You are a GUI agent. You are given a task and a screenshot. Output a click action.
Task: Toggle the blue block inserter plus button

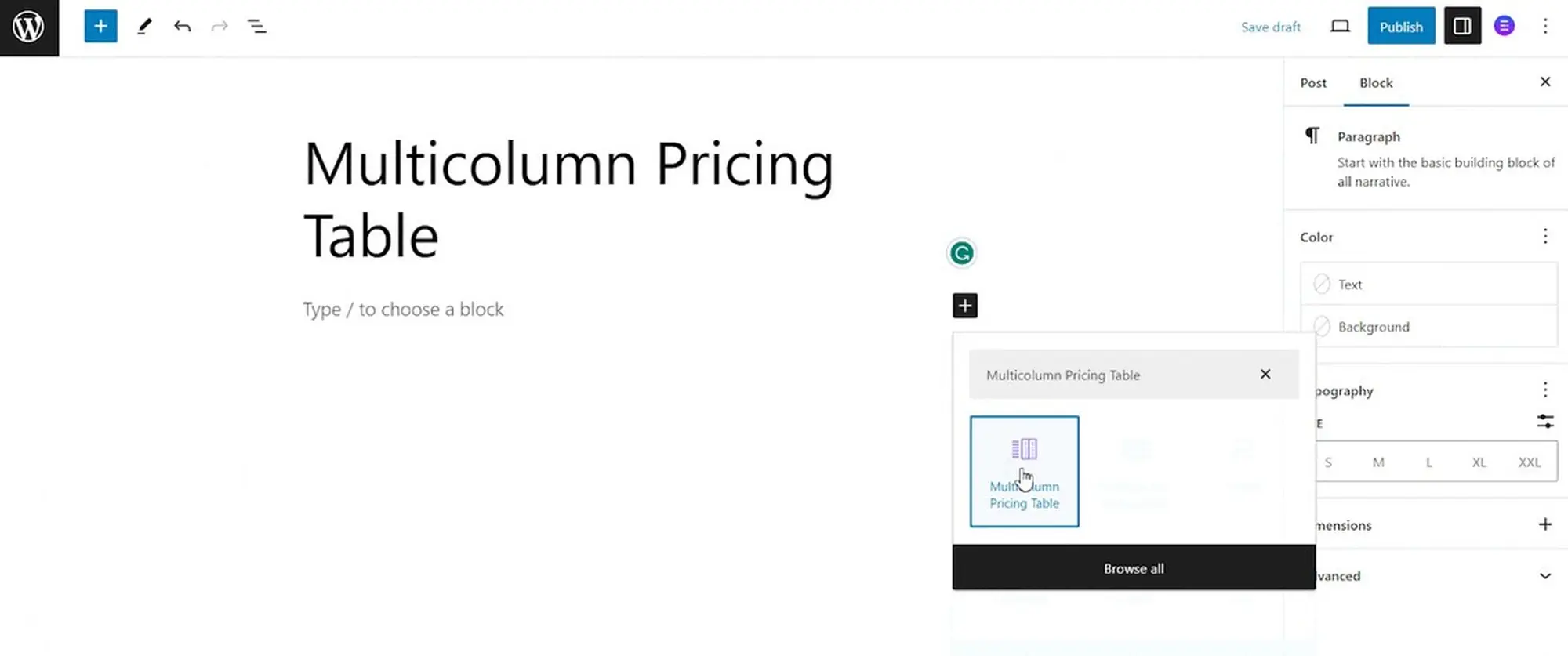100,27
